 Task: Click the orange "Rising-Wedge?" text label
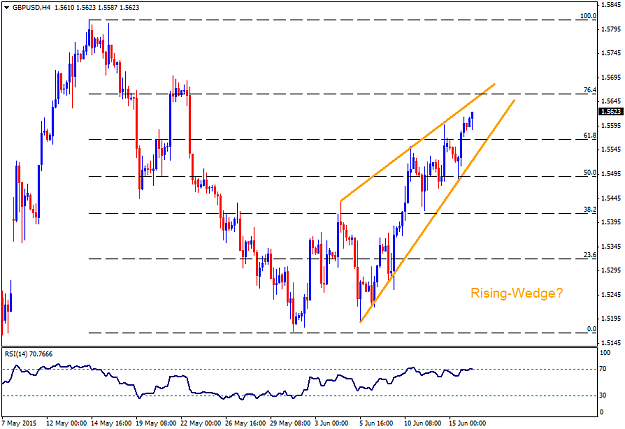[517, 293]
